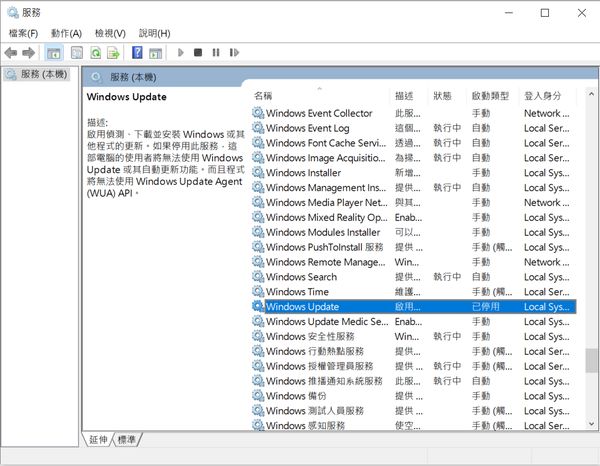Click the 執行中 status of Windows Search

point(447,277)
